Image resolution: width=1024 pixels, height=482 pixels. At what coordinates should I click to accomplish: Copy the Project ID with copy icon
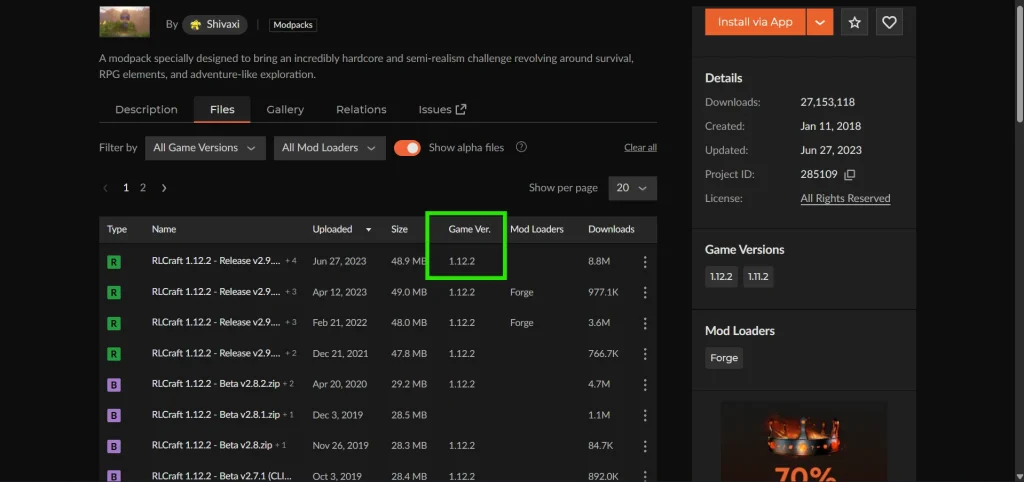coord(849,174)
